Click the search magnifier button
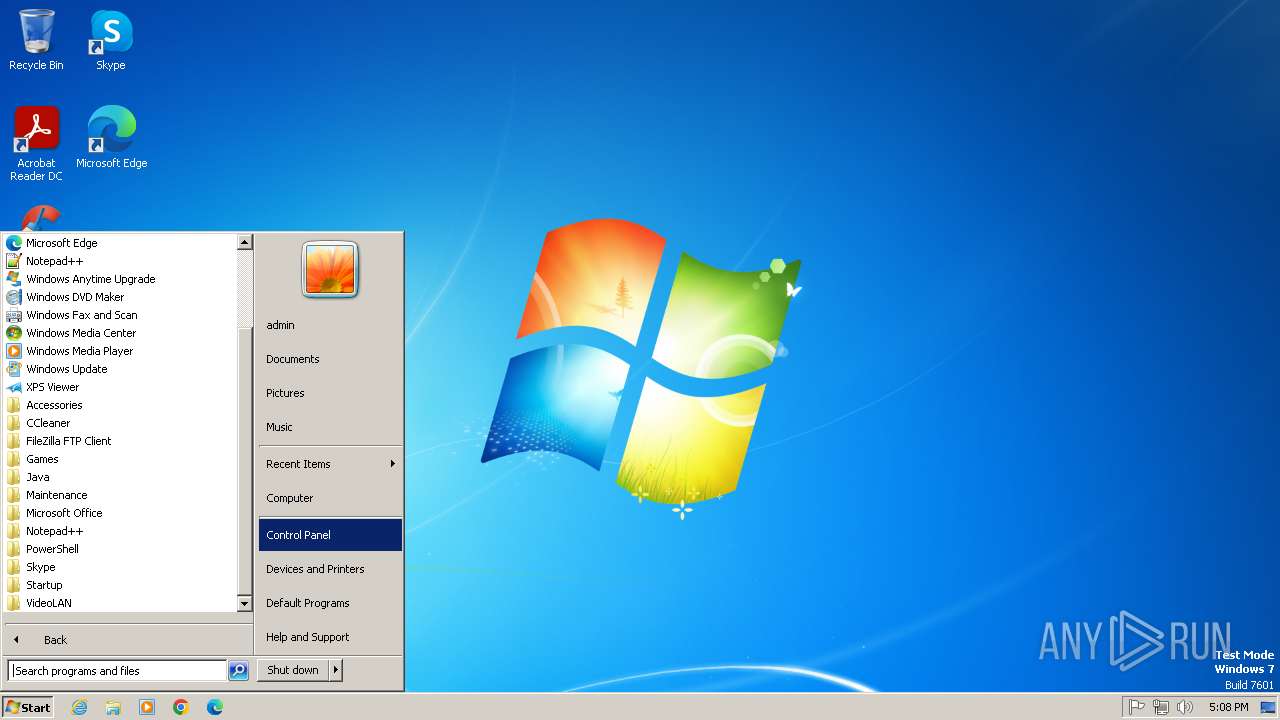The width and height of the screenshot is (1280, 720). [x=238, y=671]
